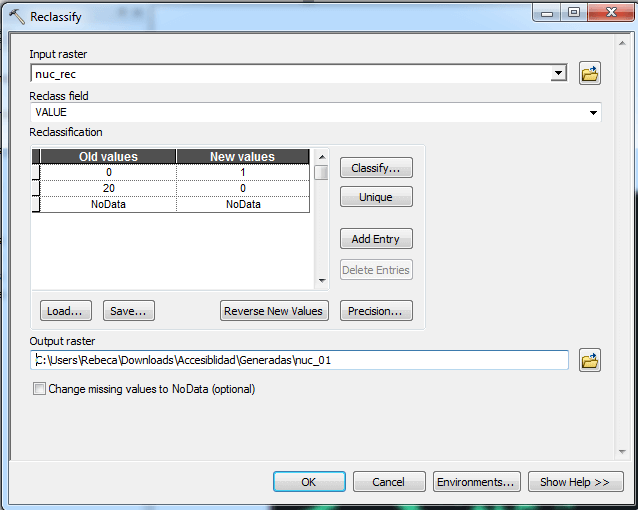Image resolution: width=638 pixels, height=510 pixels.
Task: Confirm the dialog with OK
Action: [x=309, y=482]
